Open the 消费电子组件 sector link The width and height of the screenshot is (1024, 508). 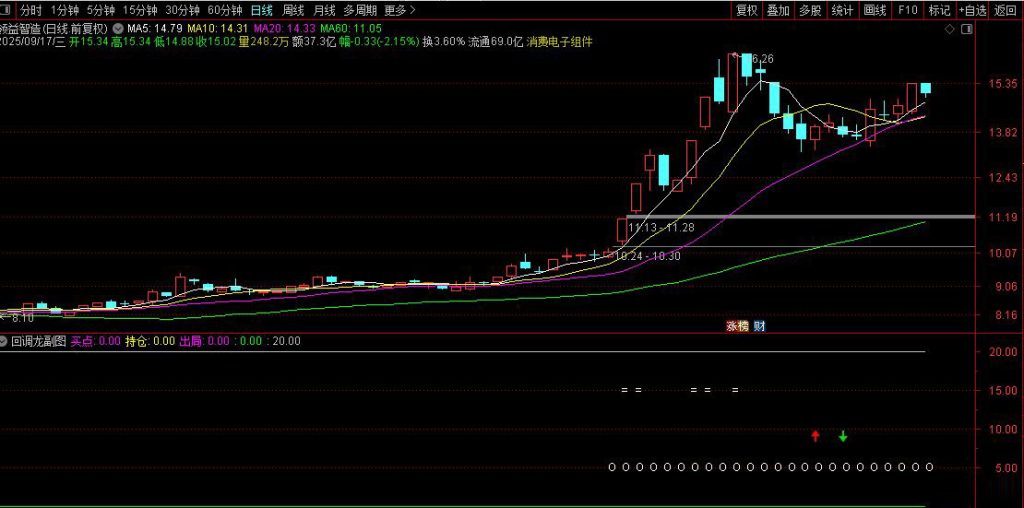click(559, 42)
